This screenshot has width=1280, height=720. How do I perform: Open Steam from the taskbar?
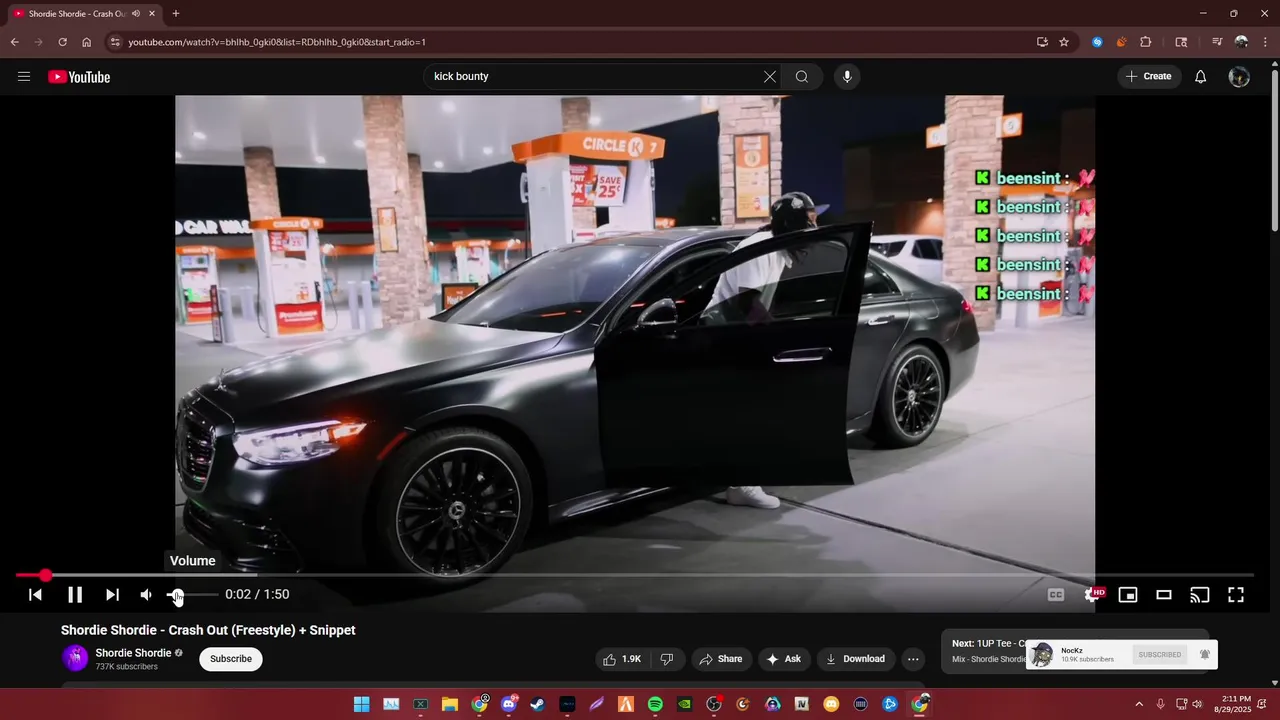[x=538, y=704]
